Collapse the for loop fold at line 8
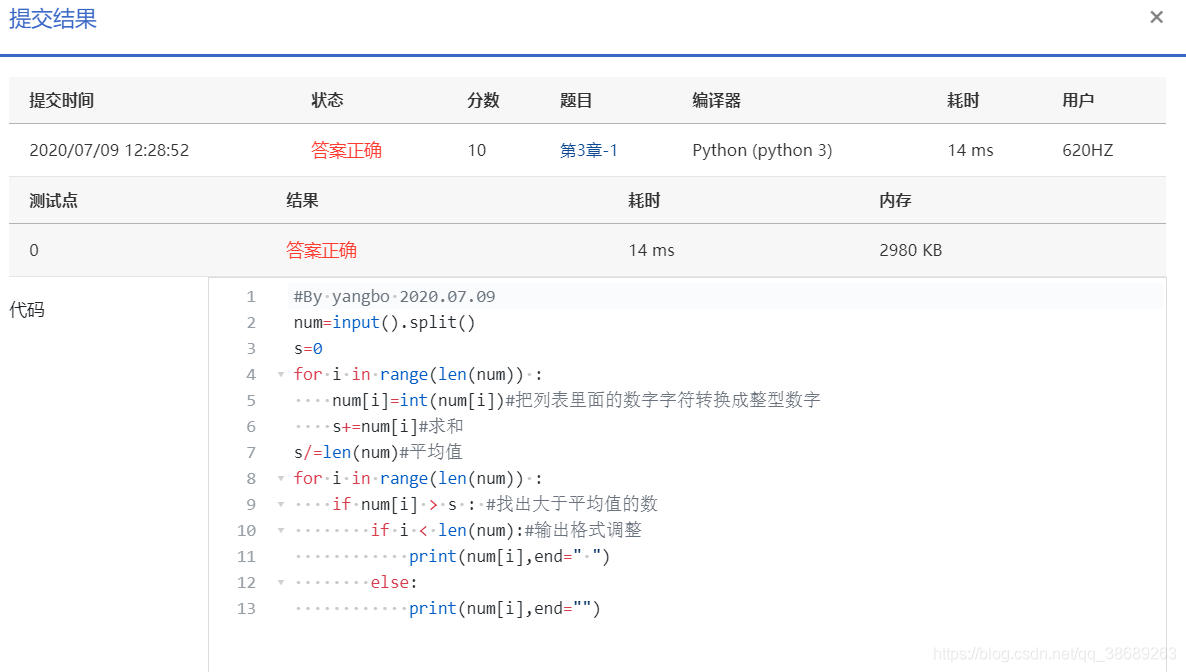The image size is (1186, 672). coord(281,478)
